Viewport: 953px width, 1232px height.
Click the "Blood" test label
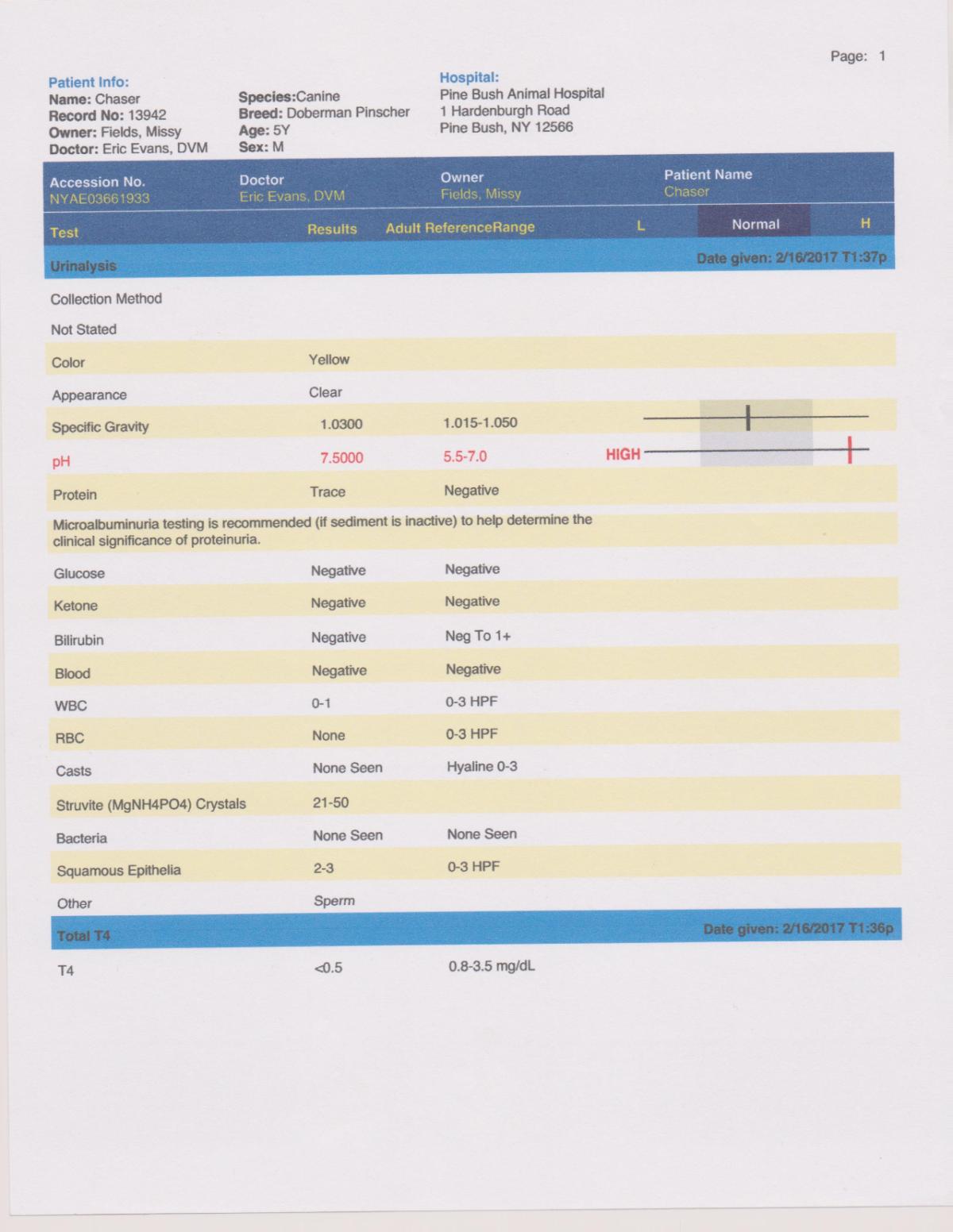pos(72,673)
